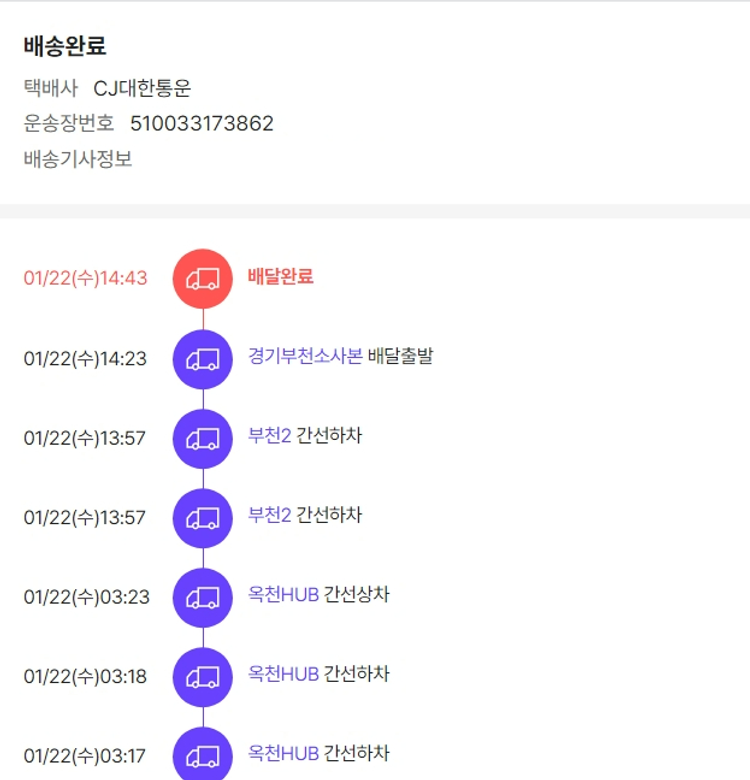
Task: Open 옥천HUB link in the 03:23 entry
Action: [x=283, y=595]
